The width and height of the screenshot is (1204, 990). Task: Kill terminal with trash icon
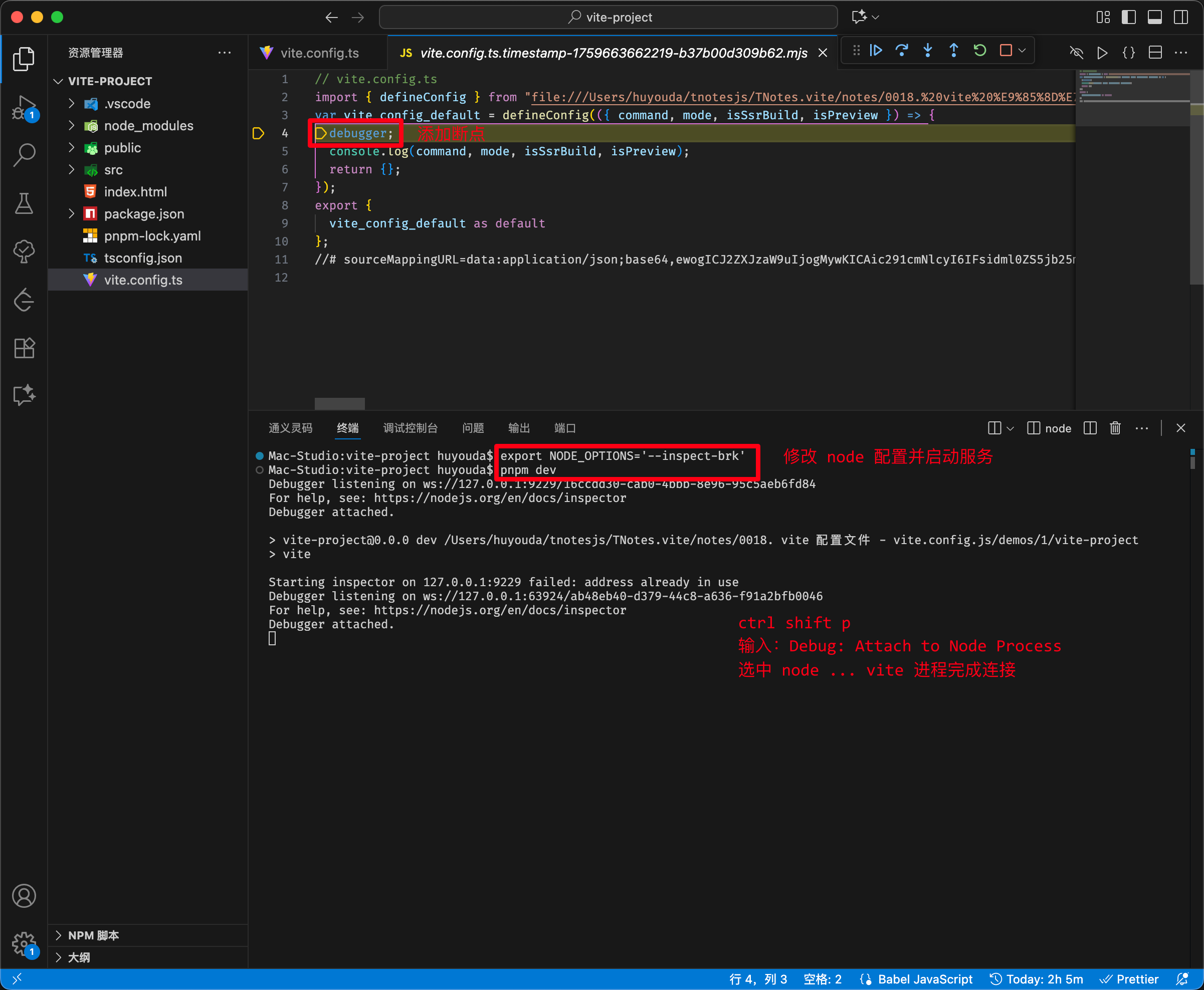(x=1115, y=428)
